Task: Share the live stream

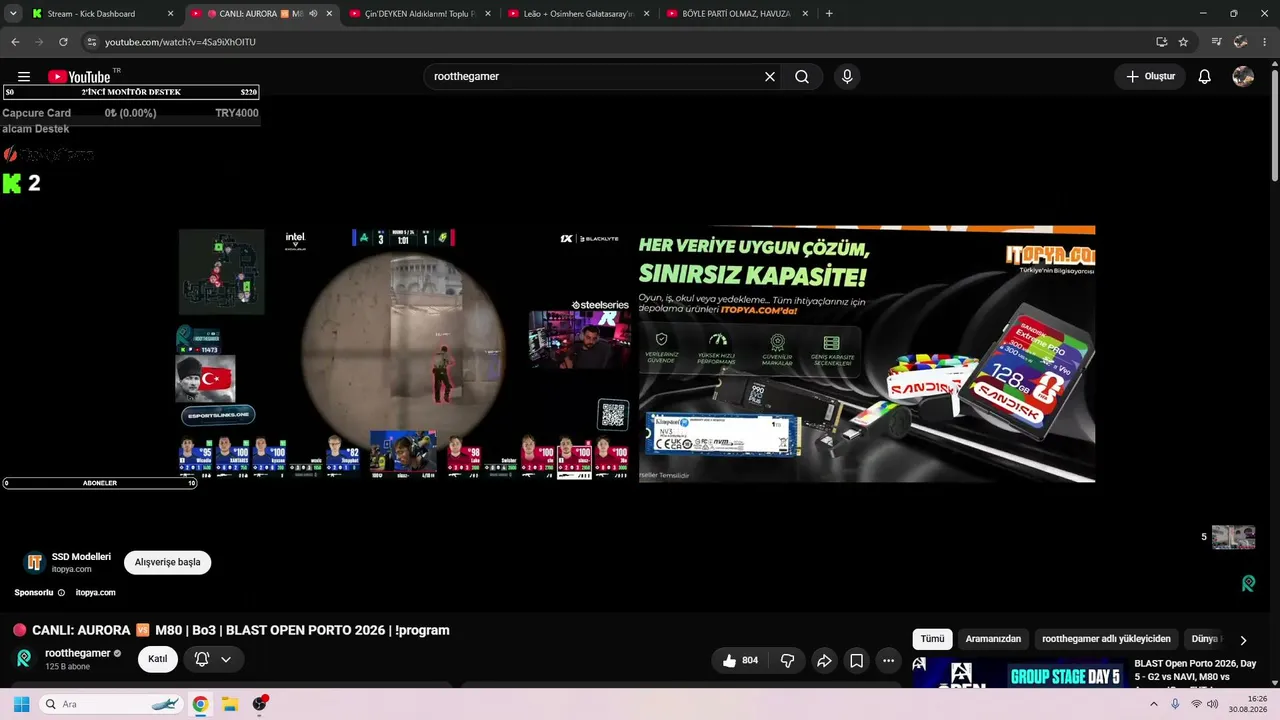Action: click(824, 660)
